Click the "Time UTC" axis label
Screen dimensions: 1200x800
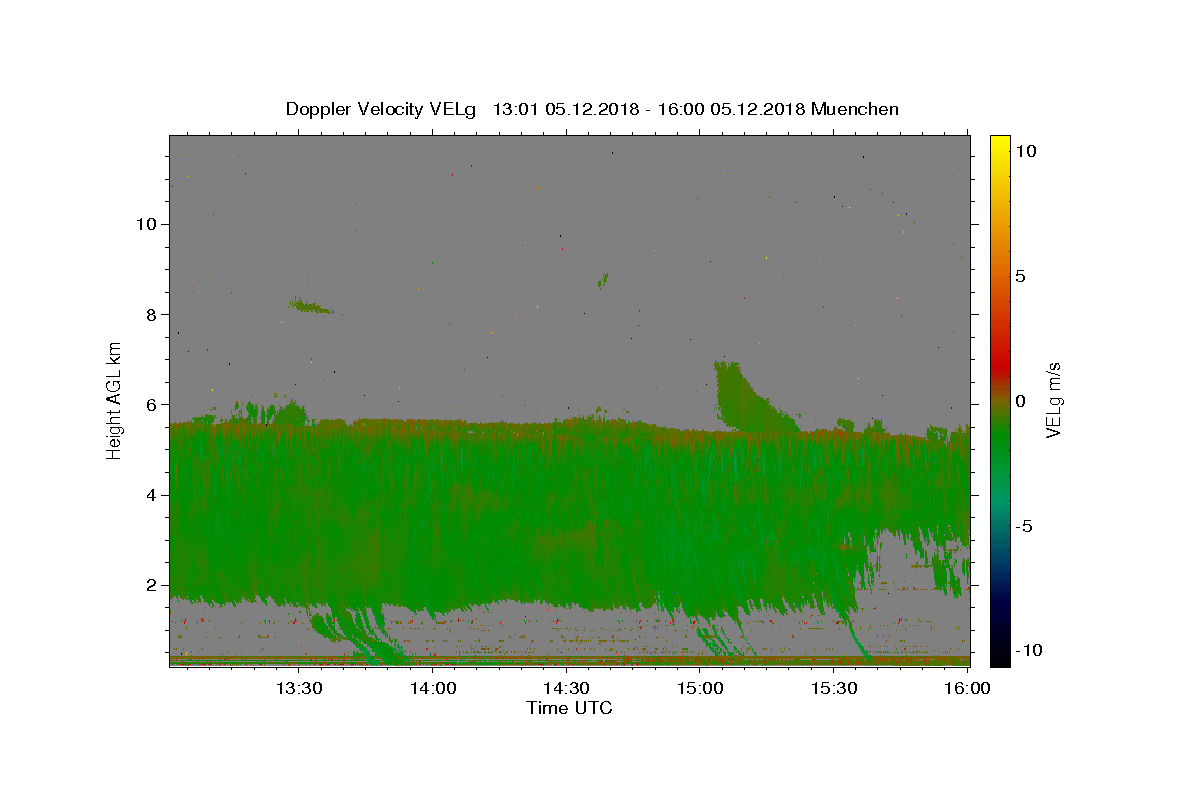point(569,708)
